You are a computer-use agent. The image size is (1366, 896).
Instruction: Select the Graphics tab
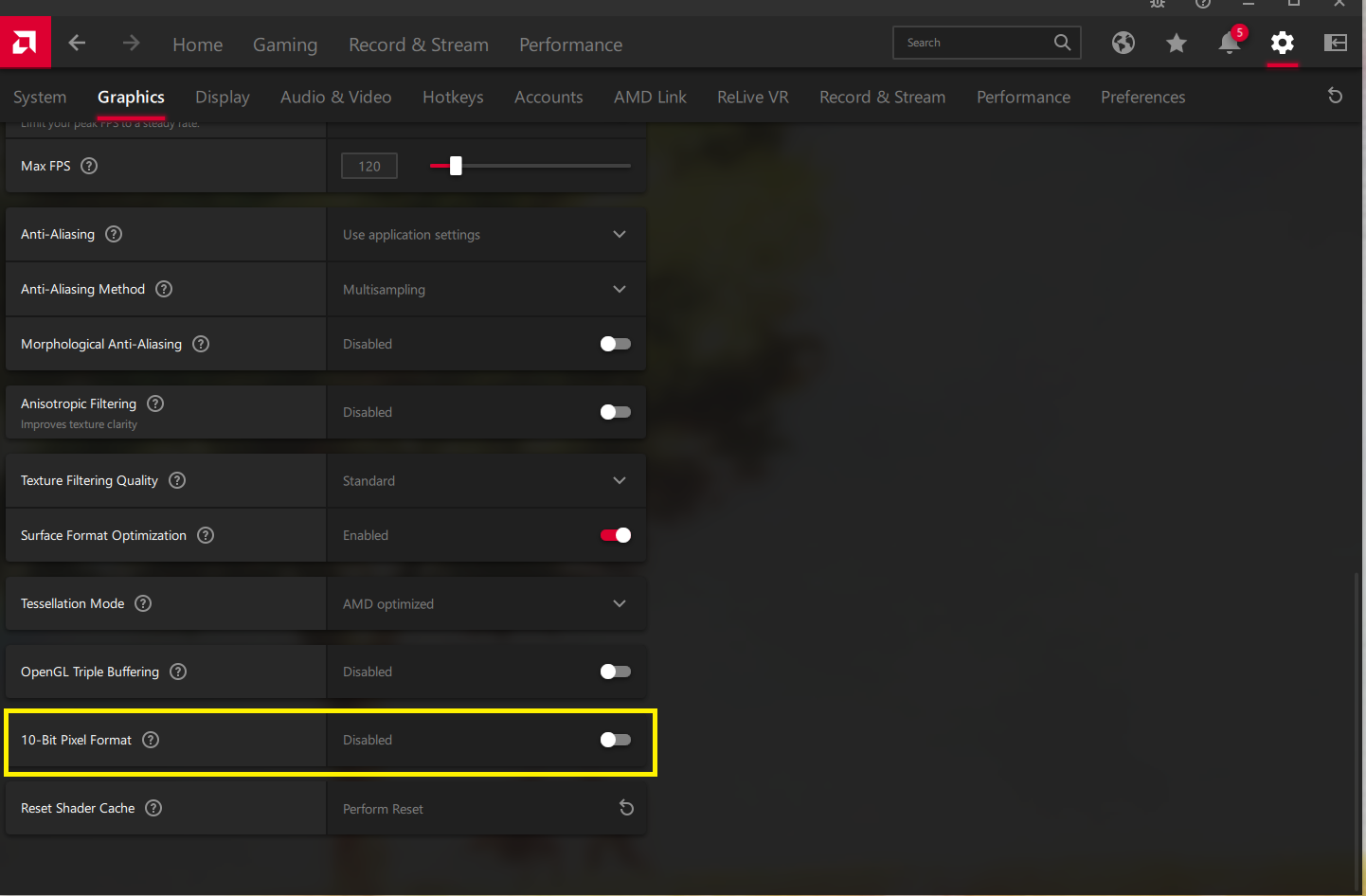point(131,97)
